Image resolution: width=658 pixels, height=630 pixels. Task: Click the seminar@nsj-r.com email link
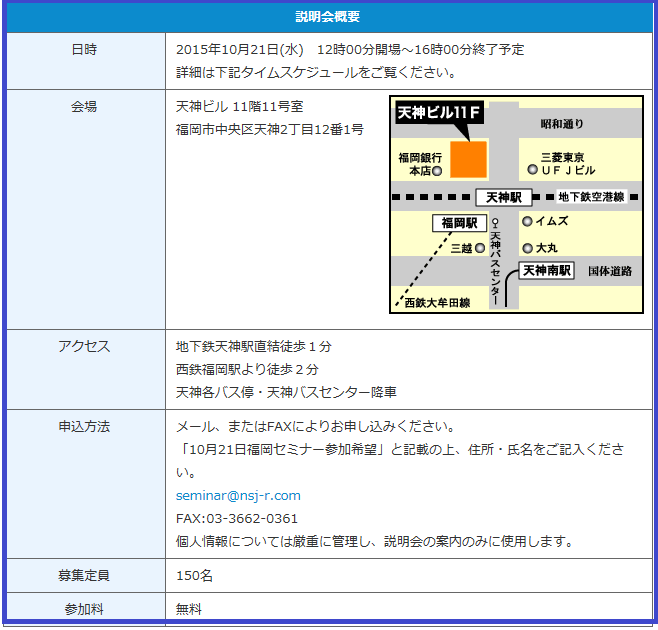(x=238, y=495)
